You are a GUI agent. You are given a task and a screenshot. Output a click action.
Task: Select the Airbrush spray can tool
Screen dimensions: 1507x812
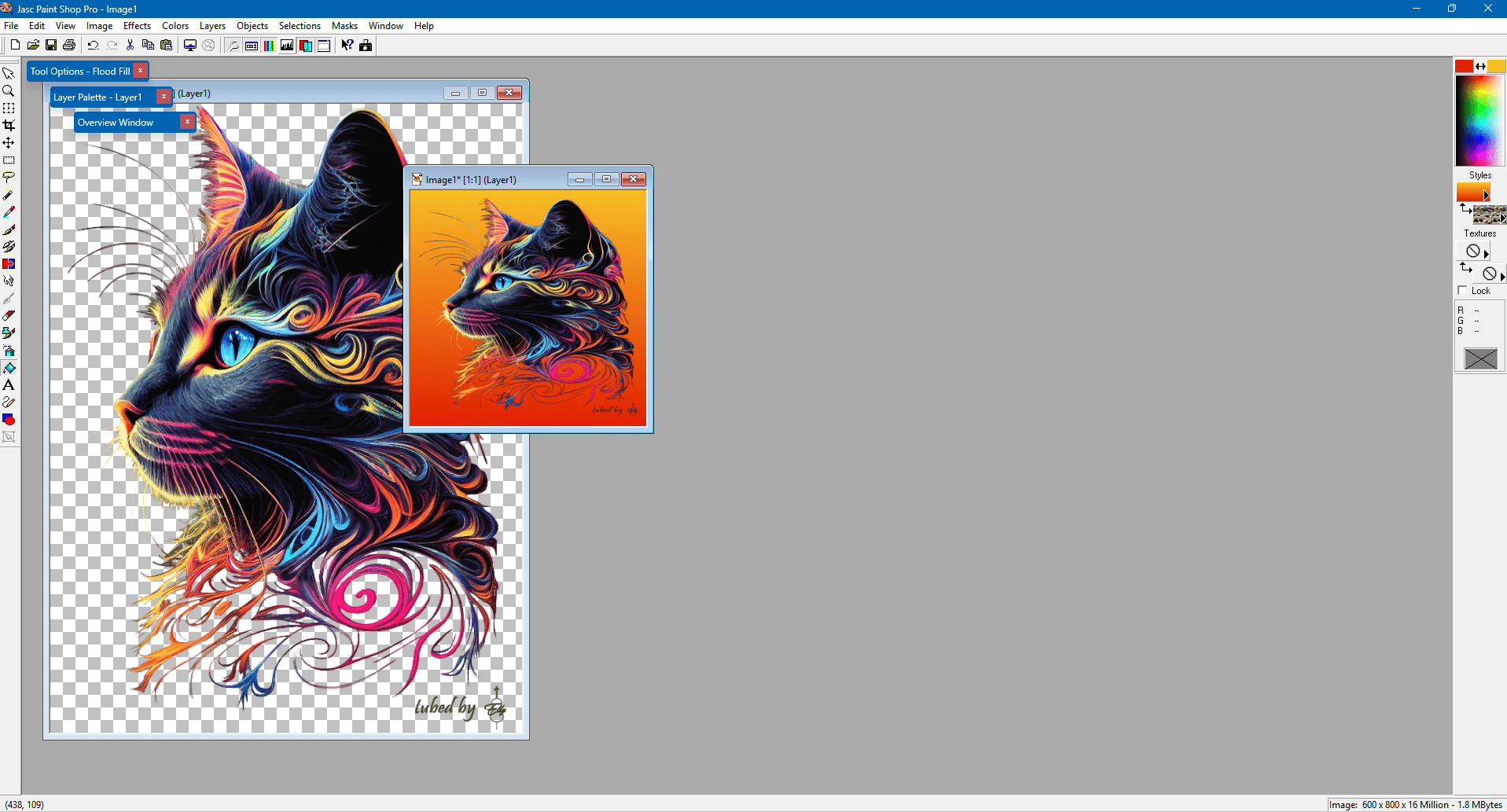9,350
